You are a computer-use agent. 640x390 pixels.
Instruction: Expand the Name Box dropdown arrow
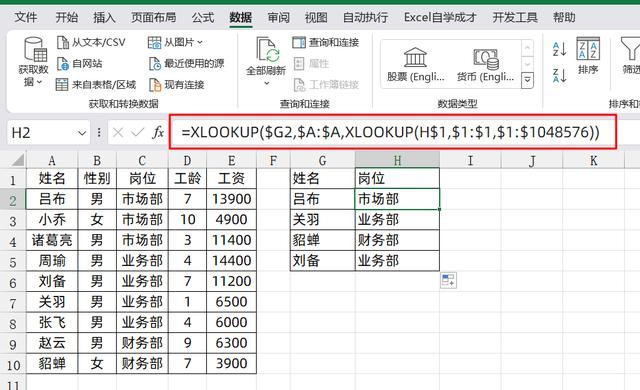pyautogui.click(x=82, y=133)
